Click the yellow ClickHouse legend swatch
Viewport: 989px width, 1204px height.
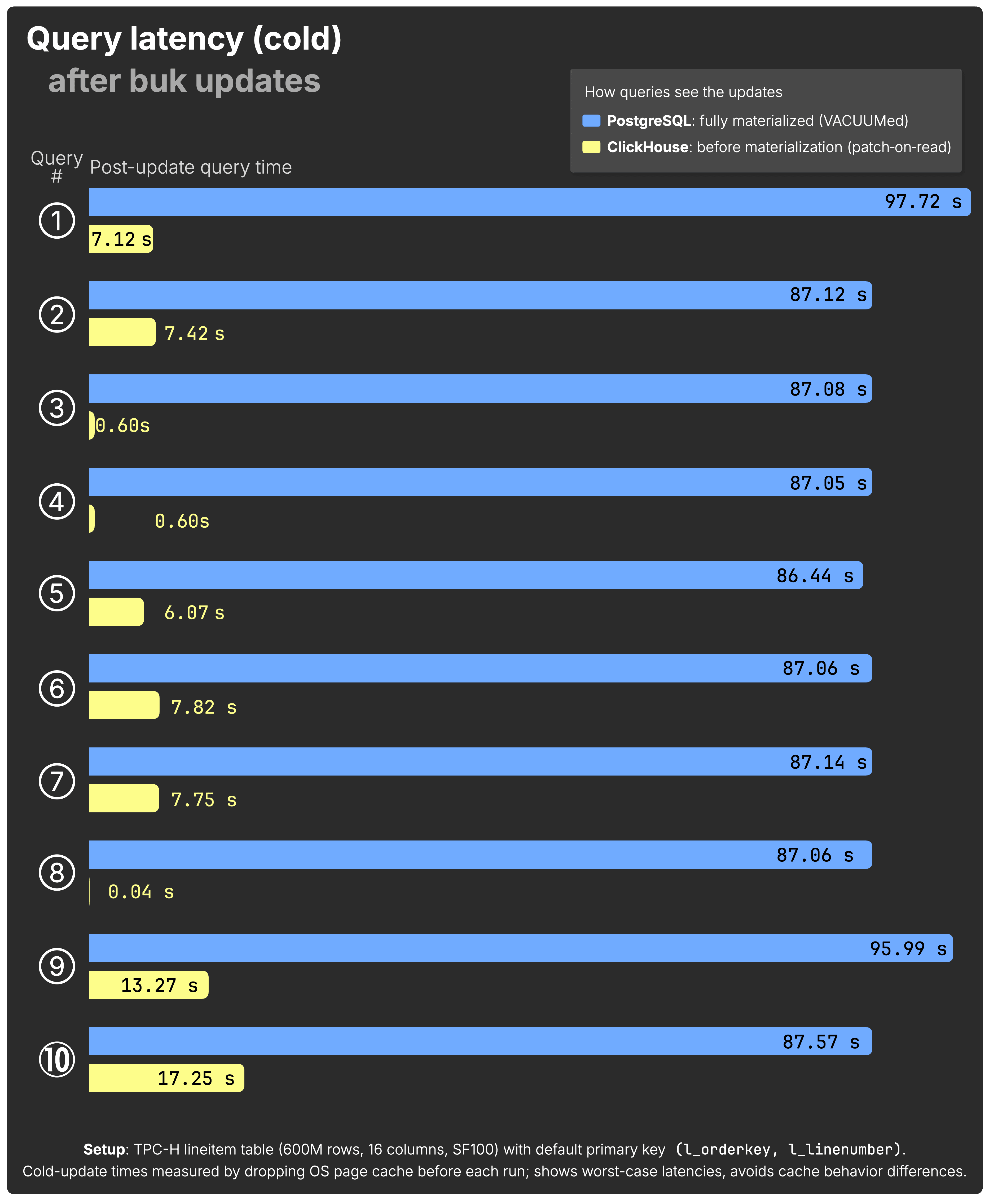(591, 147)
